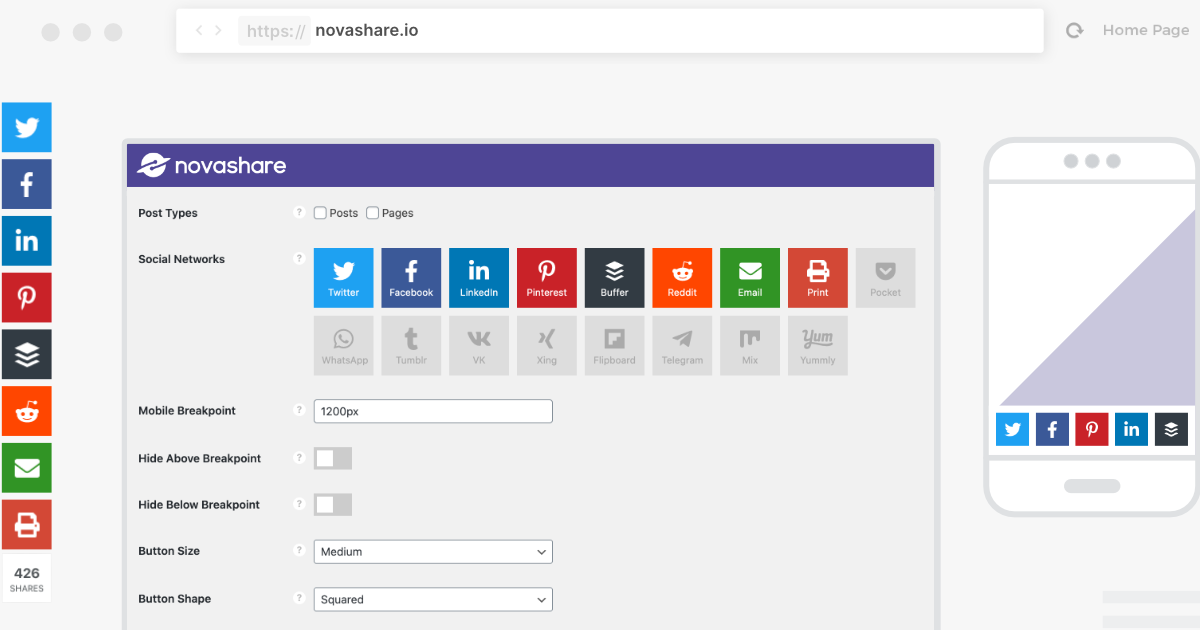Click the Mobile Breakpoint text field

(x=433, y=411)
